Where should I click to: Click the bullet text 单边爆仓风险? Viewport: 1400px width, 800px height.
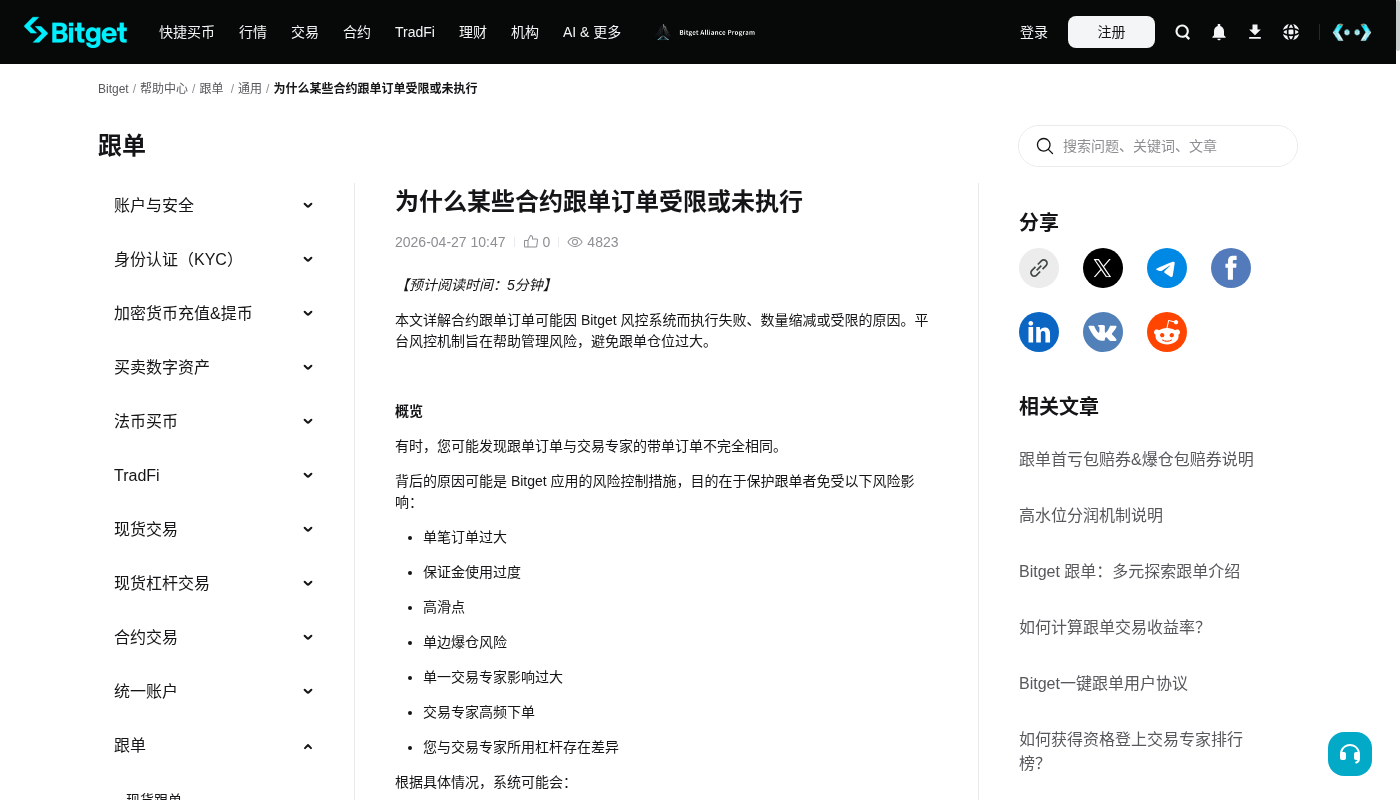pyautogui.click(x=465, y=642)
